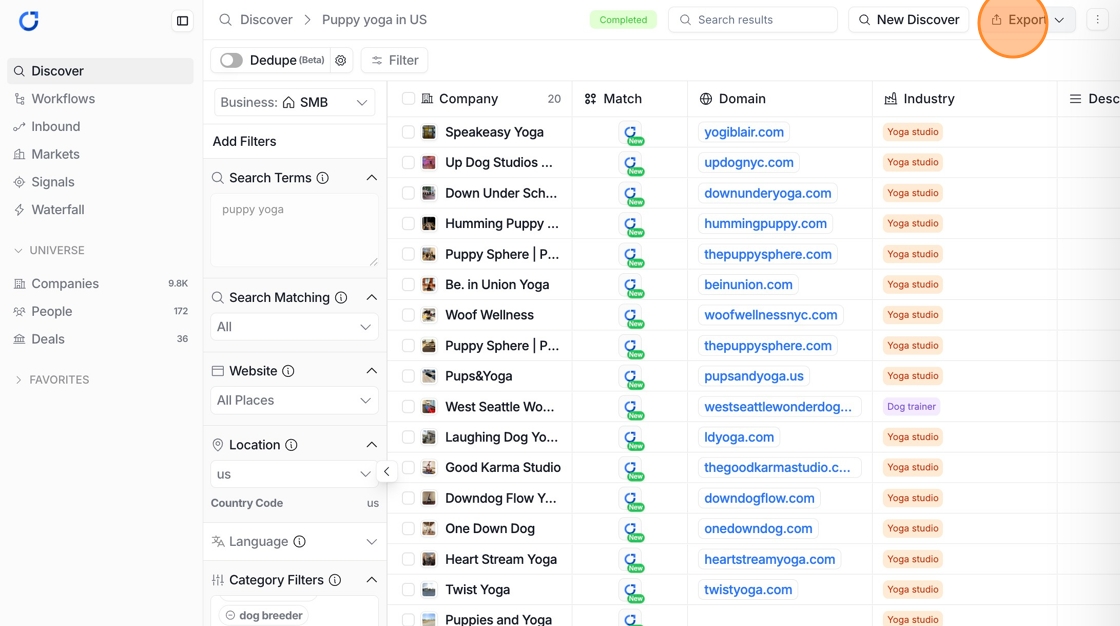
Task: Collapse the Search Terms section
Action: tap(371, 178)
